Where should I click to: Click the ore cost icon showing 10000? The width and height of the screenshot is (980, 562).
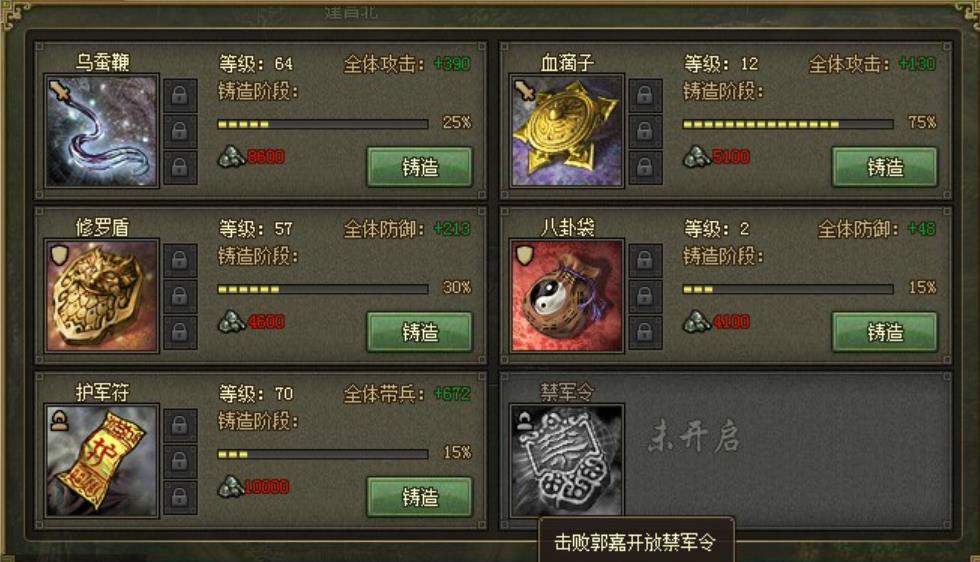pos(231,486)
